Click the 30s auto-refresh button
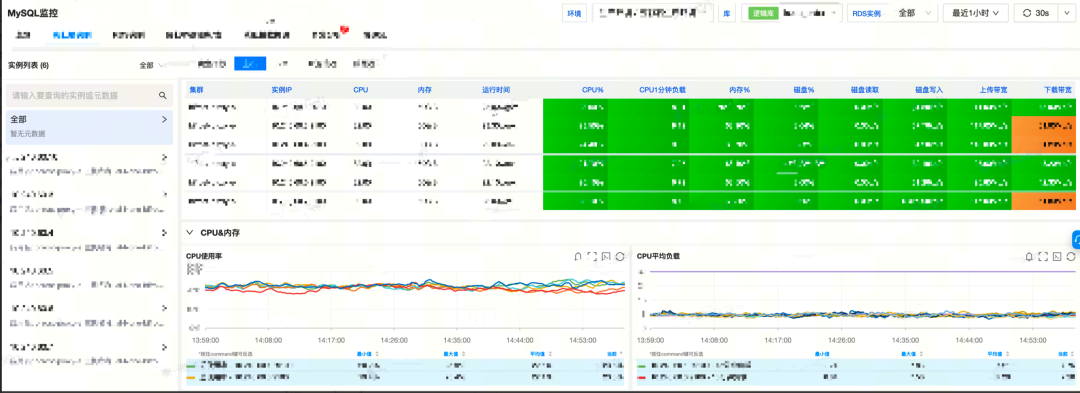 pyautogui.click(x=1036, y=12)
